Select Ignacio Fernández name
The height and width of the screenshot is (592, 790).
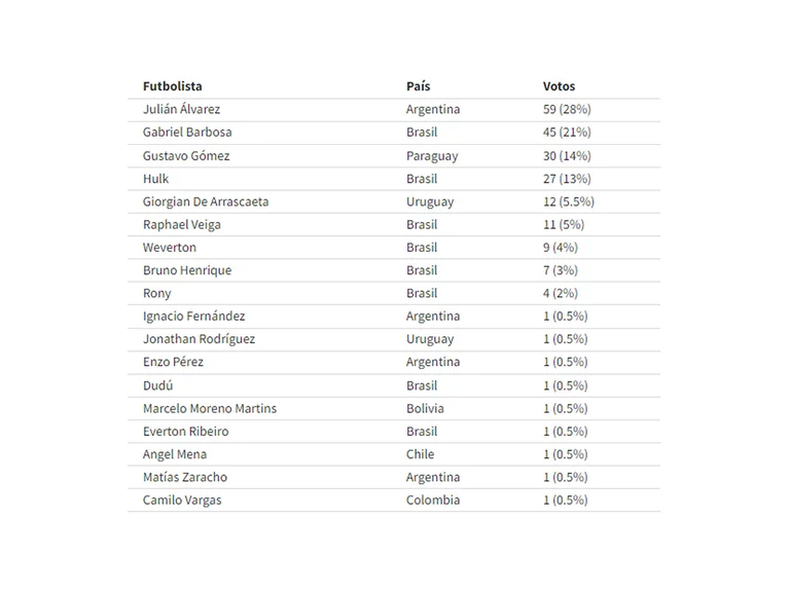pos(194,316)
